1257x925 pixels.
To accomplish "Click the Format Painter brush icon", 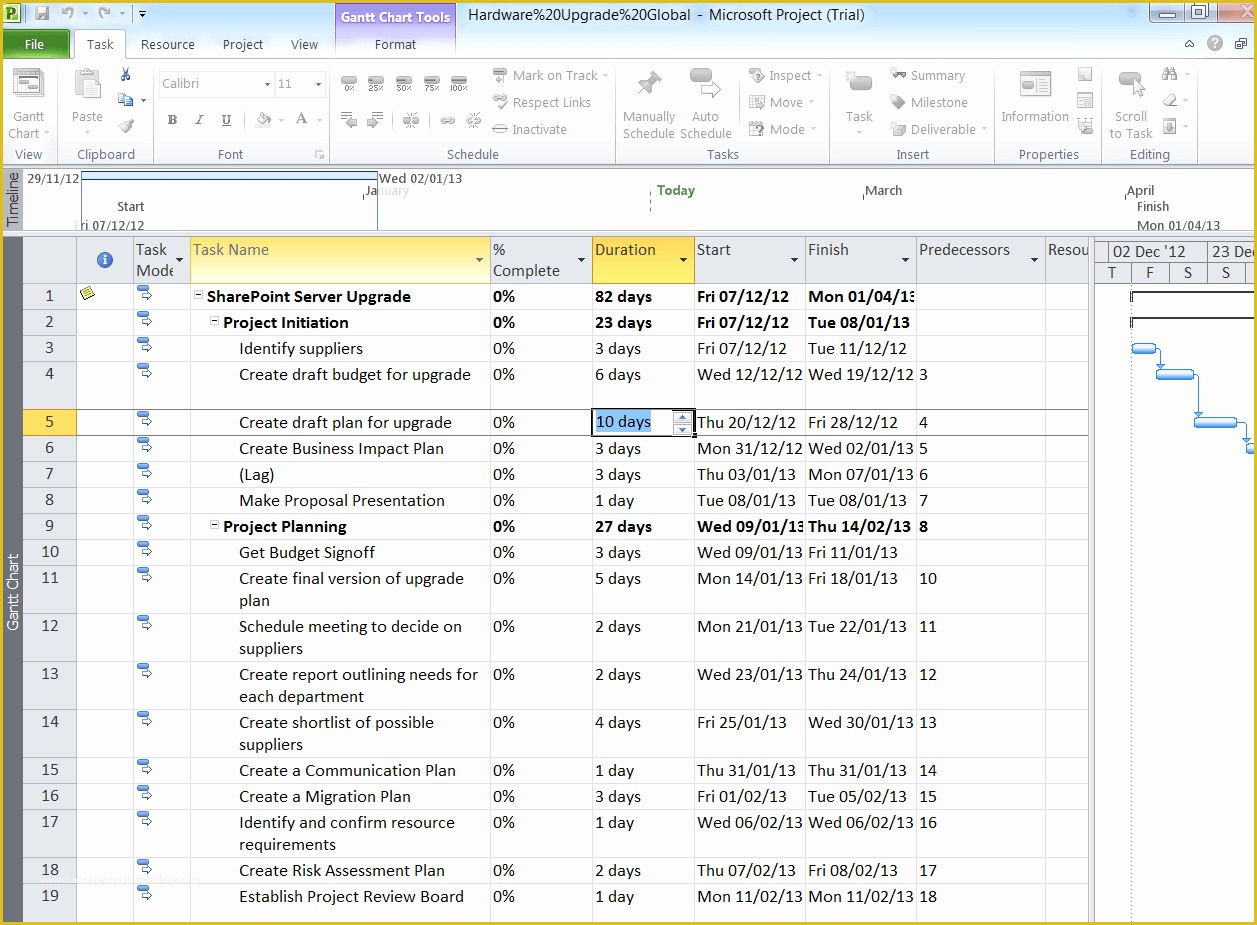I will 126,126.
